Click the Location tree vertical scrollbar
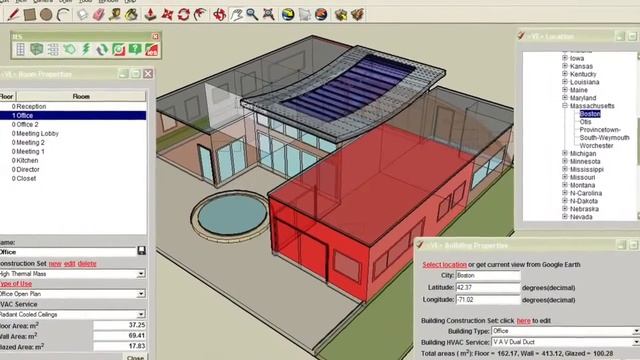Screen dimensions: 640x360 638,137
